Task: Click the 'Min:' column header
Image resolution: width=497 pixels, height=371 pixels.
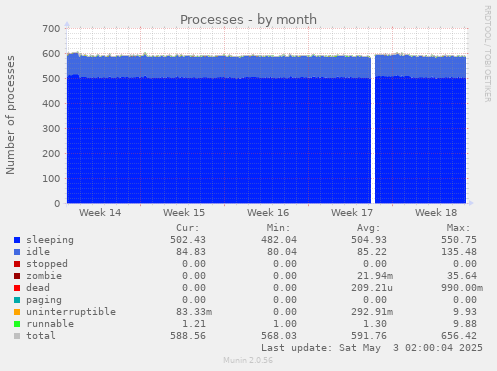Action: 278,228
